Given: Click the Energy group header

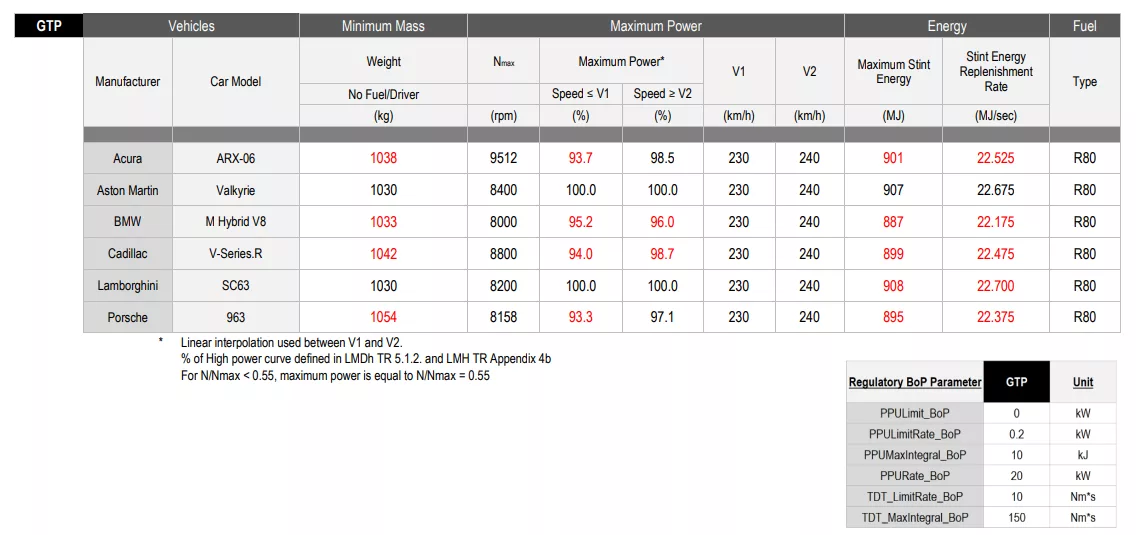Looking at the screenshot, I should tap(946, 26).
